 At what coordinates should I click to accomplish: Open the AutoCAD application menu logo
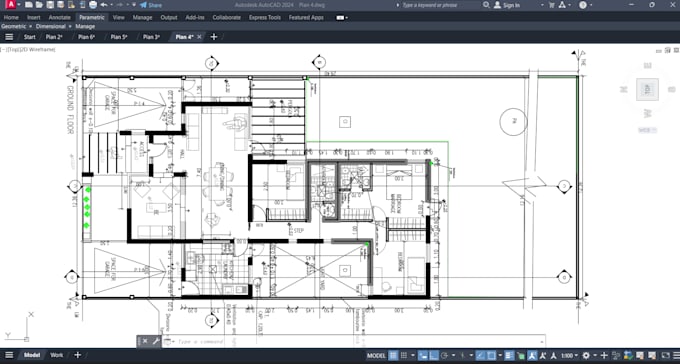click(x=10, y=5)
